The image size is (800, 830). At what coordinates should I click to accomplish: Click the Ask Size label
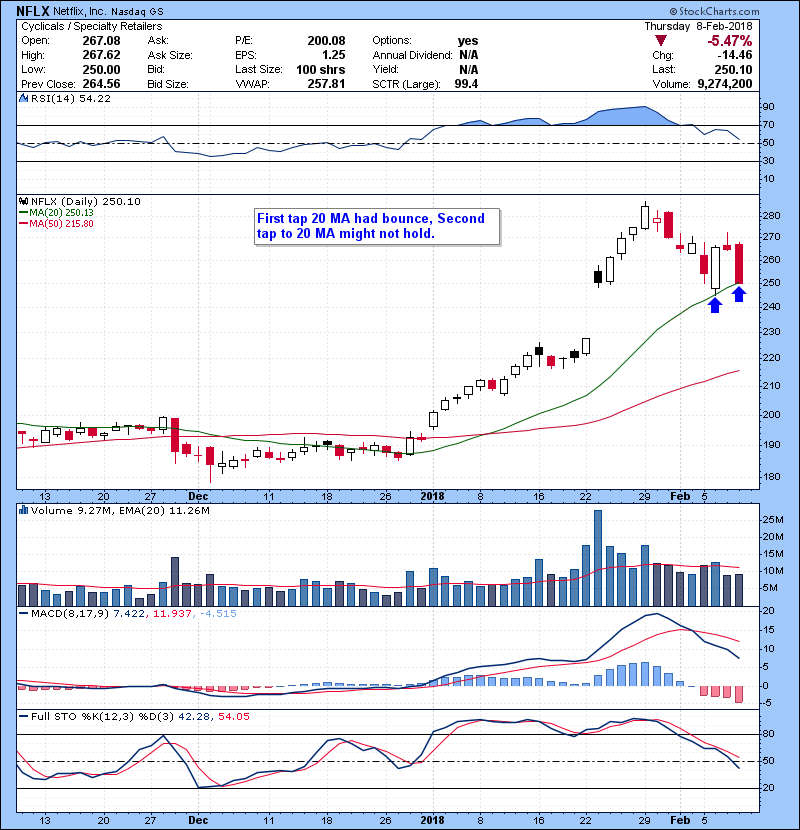coord(170,55)
